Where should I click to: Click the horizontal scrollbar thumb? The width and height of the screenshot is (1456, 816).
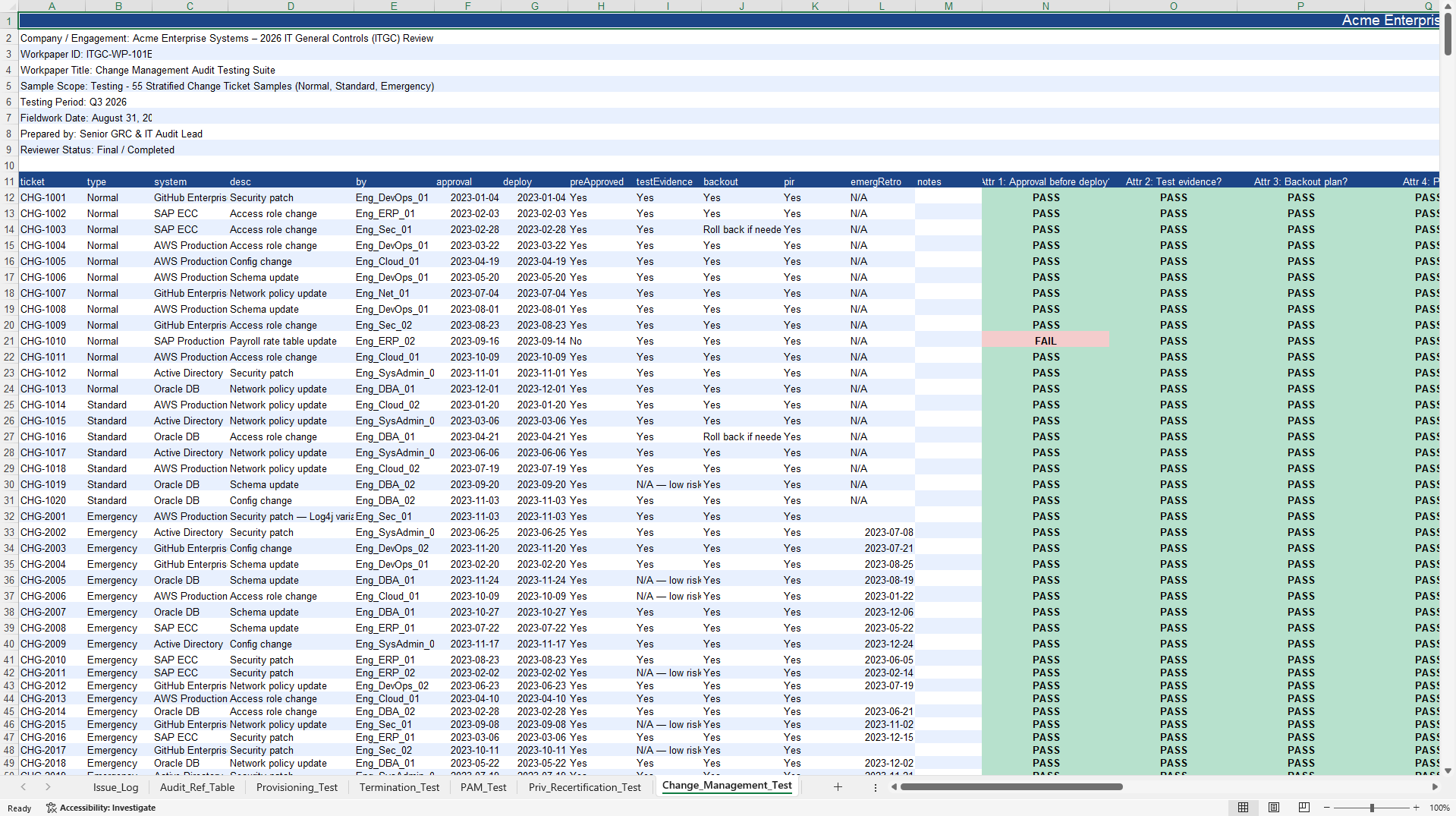(1011, 787)
